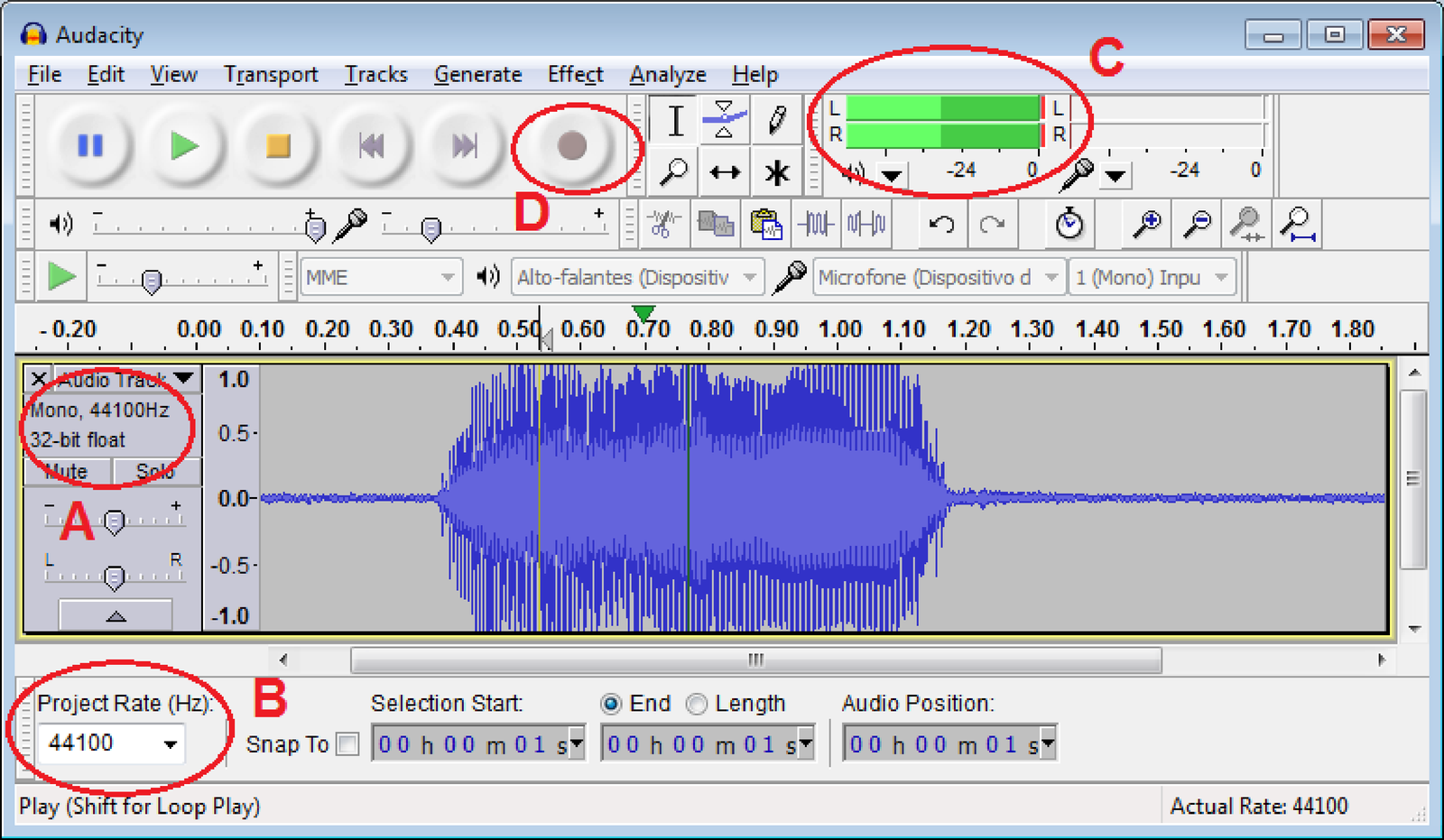Mute the audio track
This screenshot has height=840, width=1444.
pyautogui.click(x=68, y=471)
